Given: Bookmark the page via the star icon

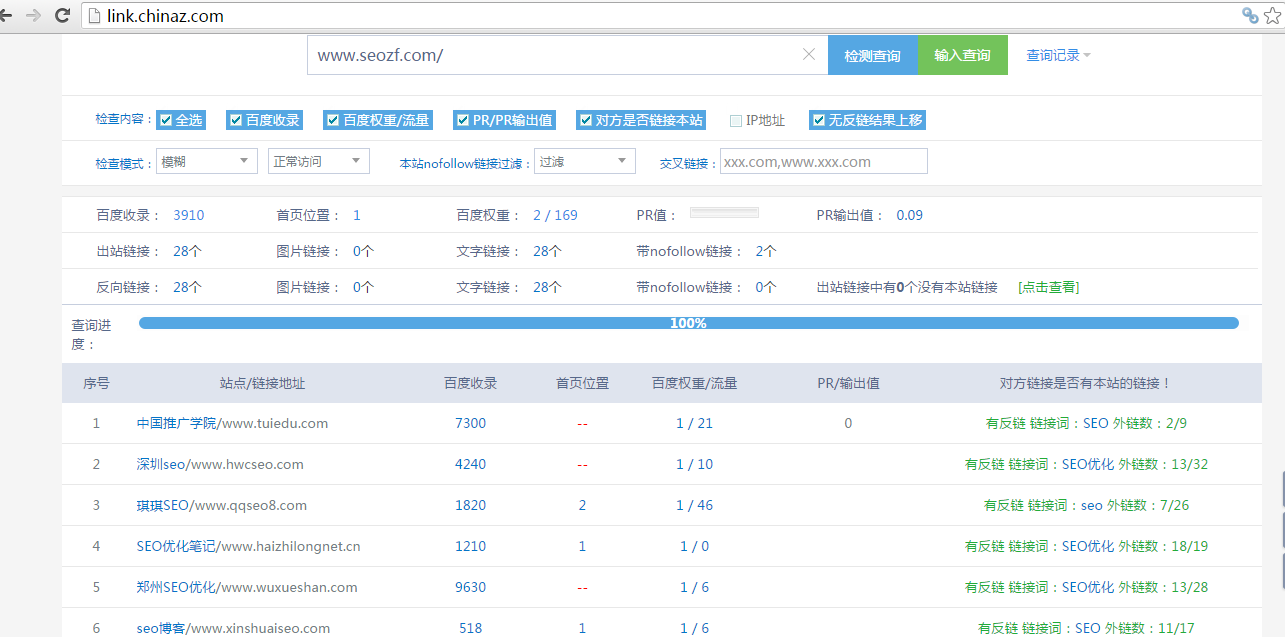Looking at the screenshot, I should pyautogui.click(x=1272, y=15).
